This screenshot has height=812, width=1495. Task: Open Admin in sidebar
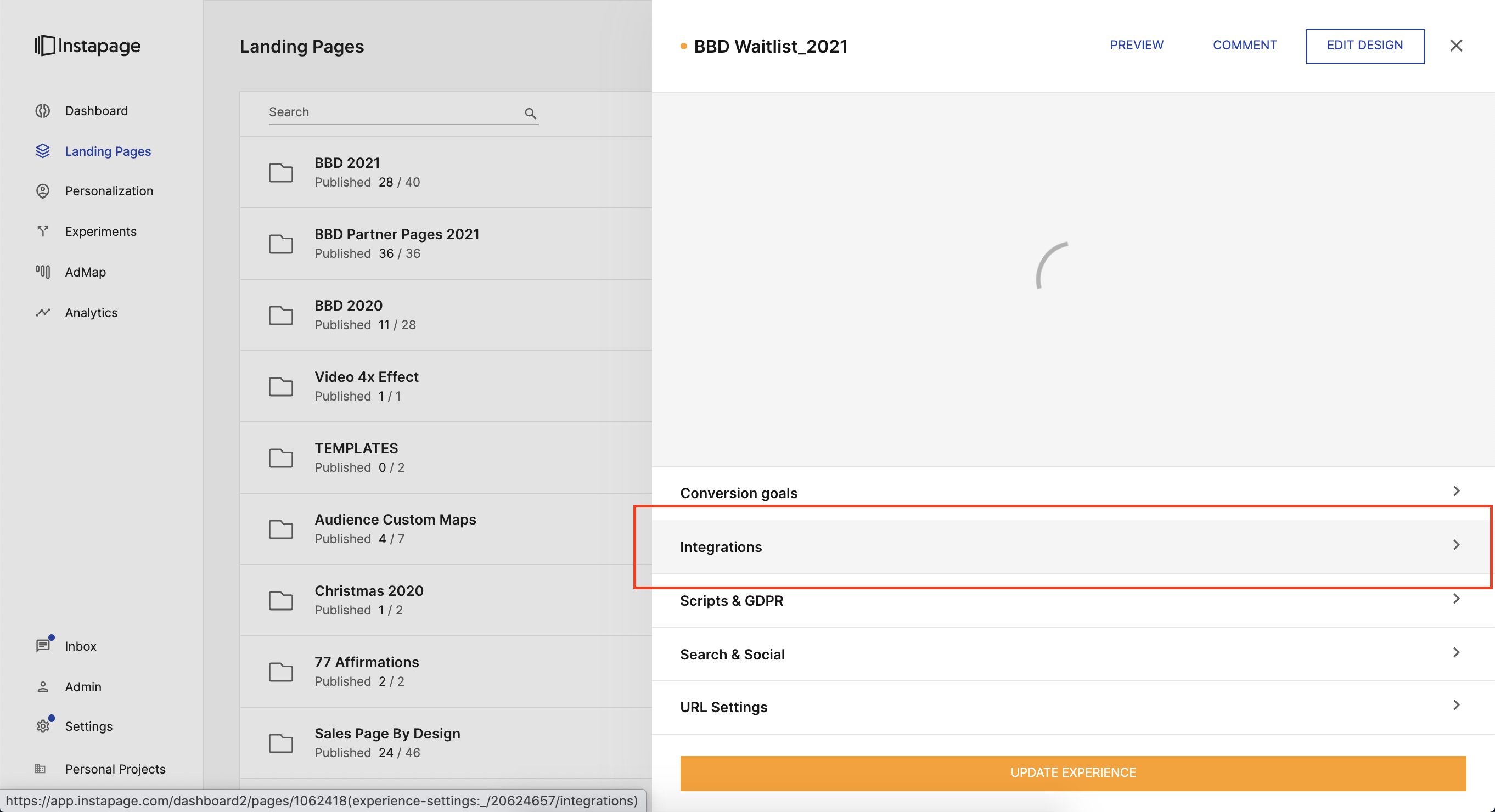click(x=83, y=686)
